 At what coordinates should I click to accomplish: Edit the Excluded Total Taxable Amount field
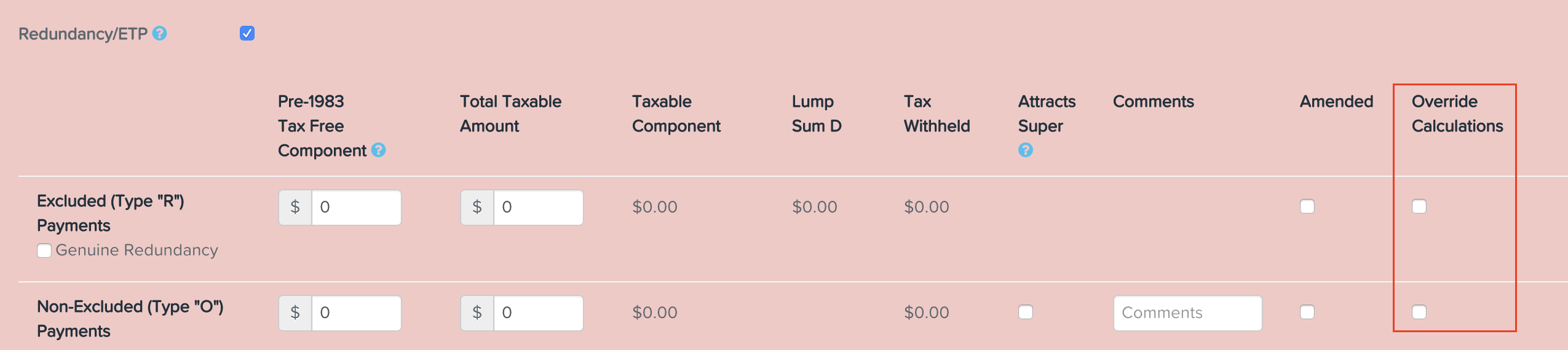click(x=538, y=208)
